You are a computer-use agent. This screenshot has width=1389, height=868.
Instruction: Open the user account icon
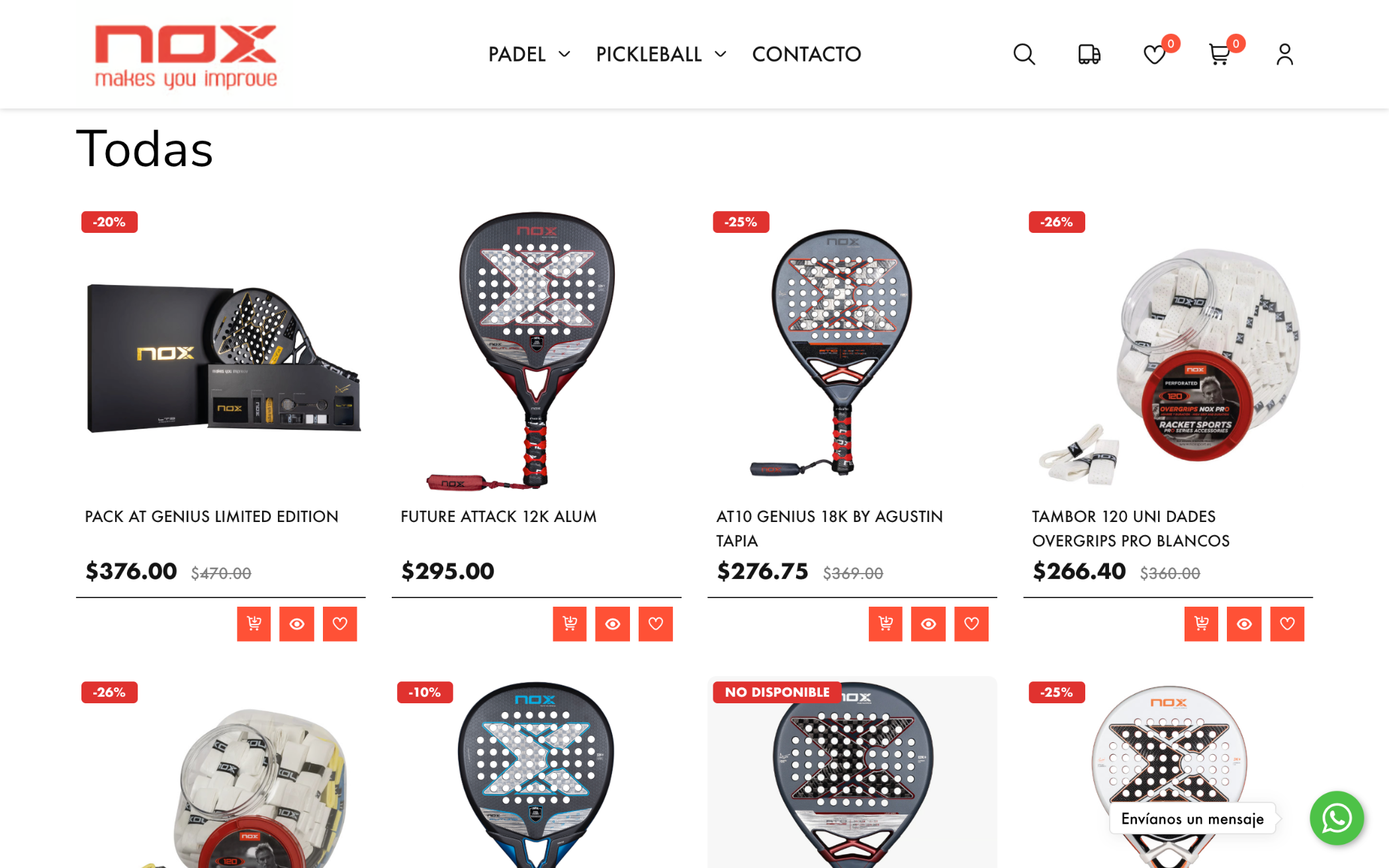[x=1284, y=54]
